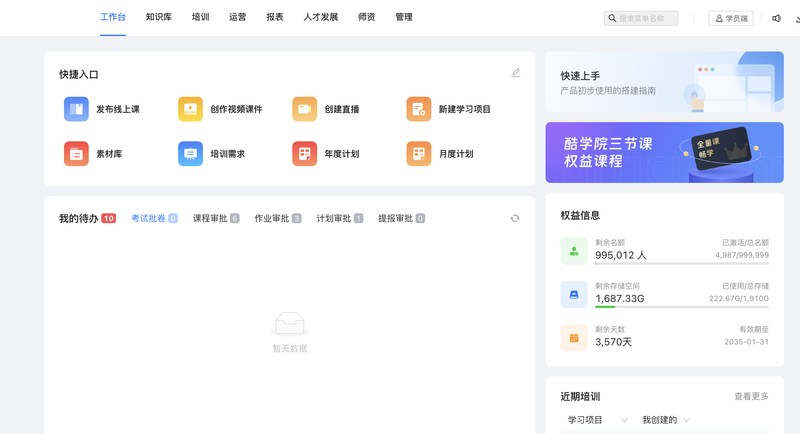This screenshot has width=800, height=434.
Task: Click the 培训需求 icon
Action: (x=190, y=154)
